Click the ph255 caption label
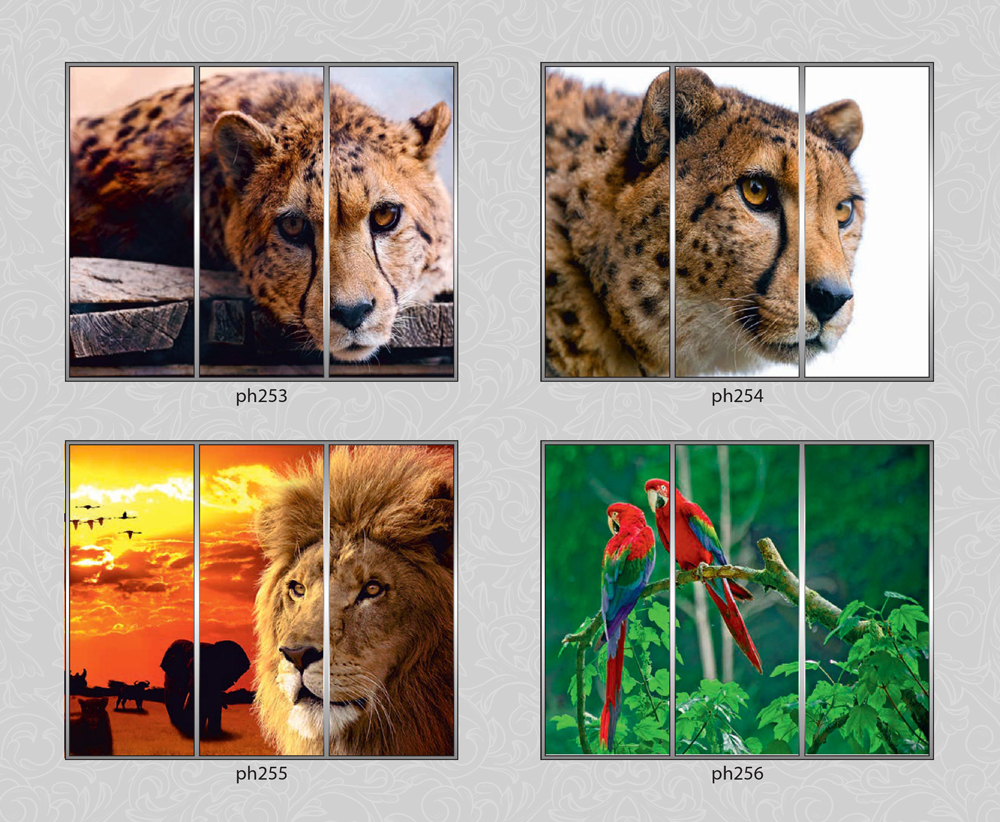The height and width of the screenshot is (822, 1000). (x=261, y=774)
